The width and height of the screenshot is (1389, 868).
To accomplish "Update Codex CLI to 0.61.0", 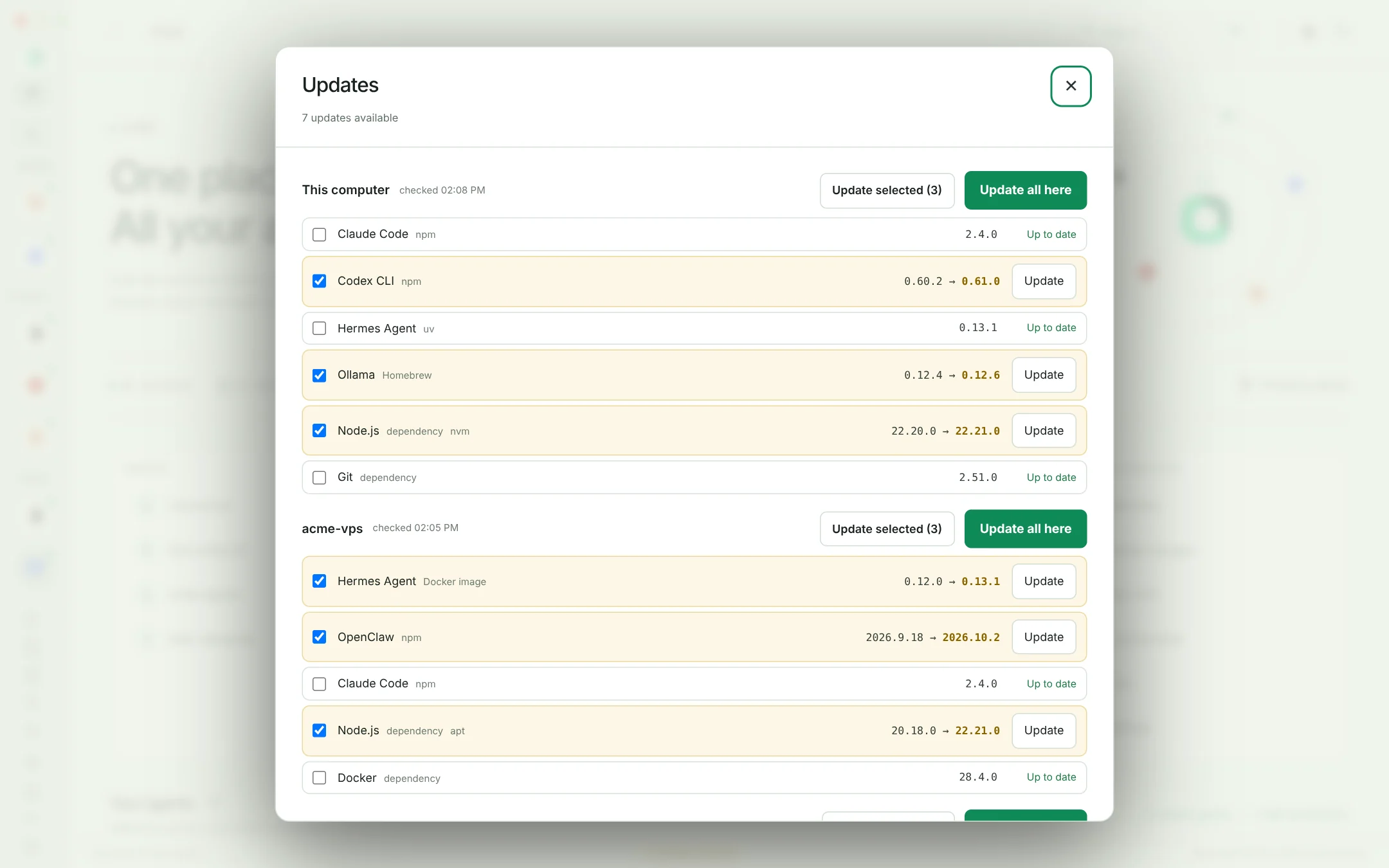I will (x=1044, y=281).
